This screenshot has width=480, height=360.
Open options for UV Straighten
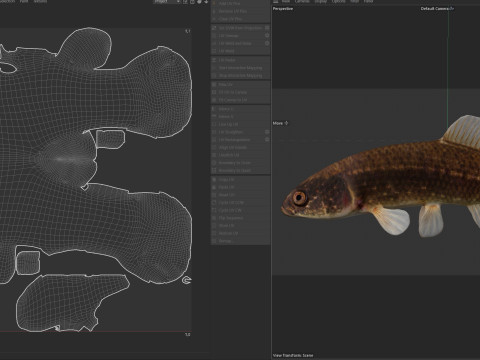267,132
